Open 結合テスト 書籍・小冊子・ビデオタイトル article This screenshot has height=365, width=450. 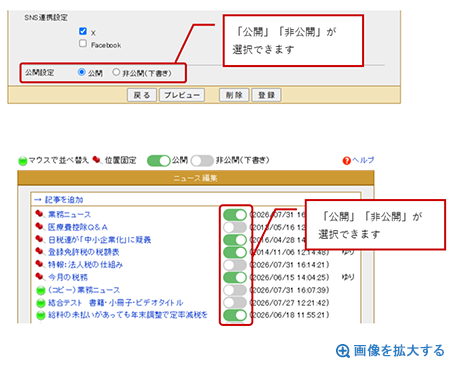(x=116, y=303)
